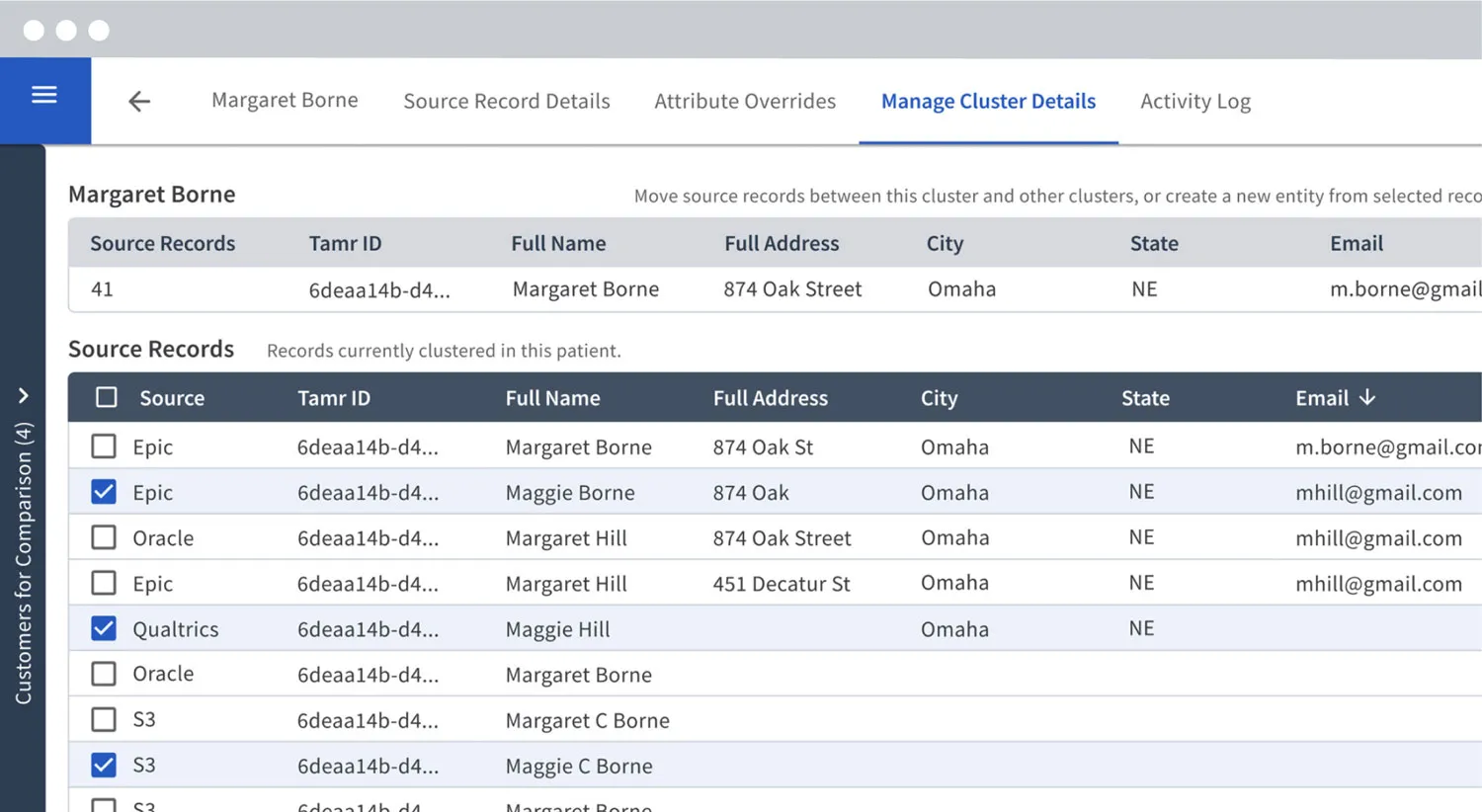1482x812 pixels.
Task: Click mhill@gmail.com in the Maggie Borne row
Action: click(1378, 493)
